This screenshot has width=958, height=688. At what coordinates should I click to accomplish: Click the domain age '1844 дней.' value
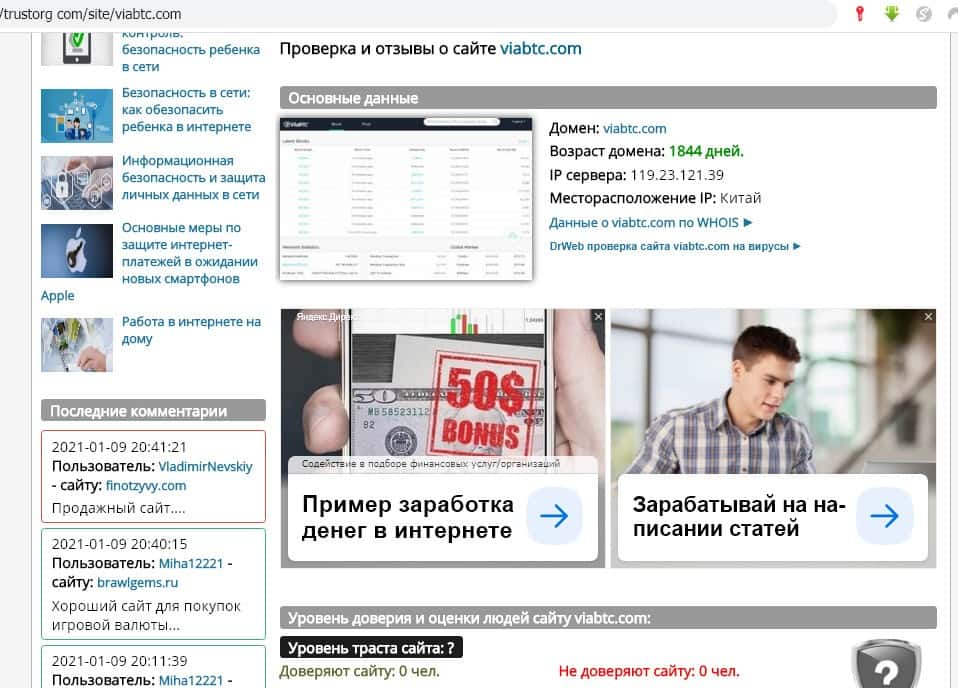[x=706, y=152]
